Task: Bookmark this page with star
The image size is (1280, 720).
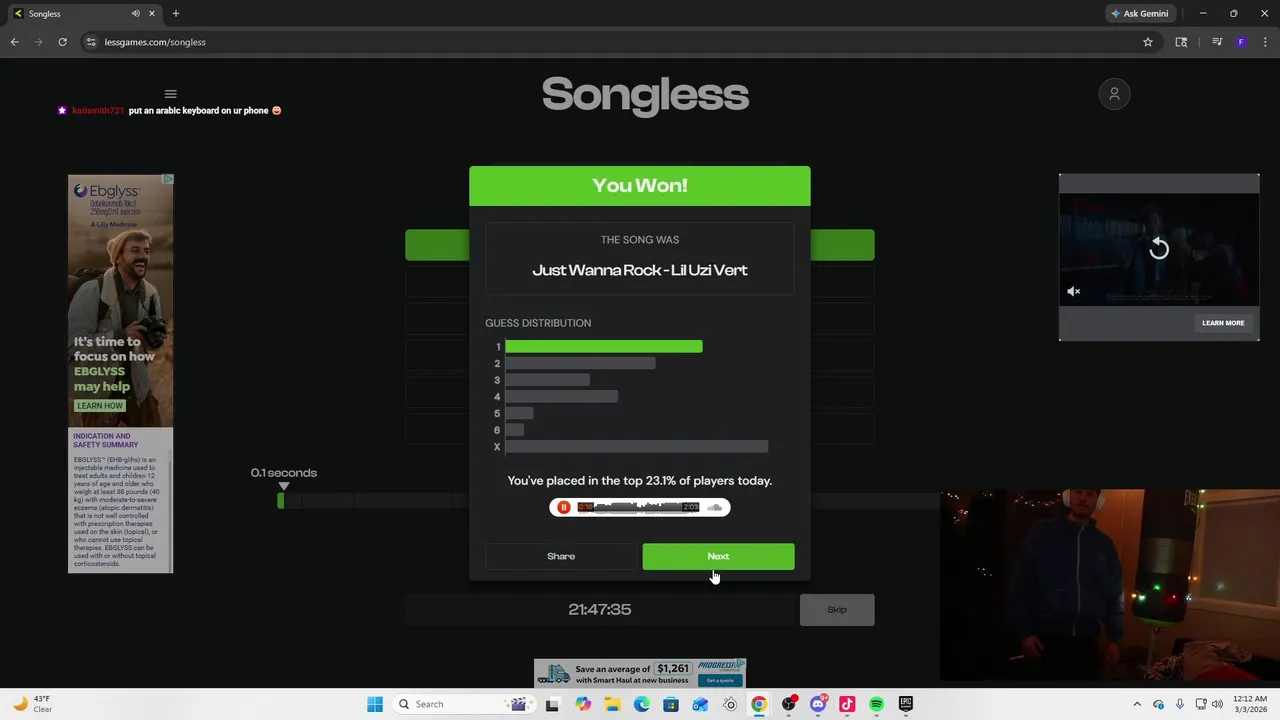Action: [1148, 42]
